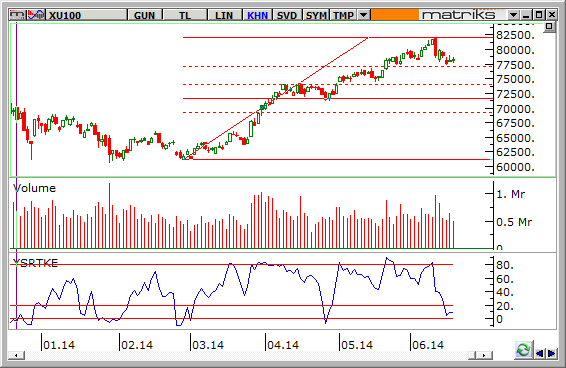This screenshot has width=566, height=368.
Task: Click the 82500 price axis label
Action: pyautogui.click(x=515, y=35)
